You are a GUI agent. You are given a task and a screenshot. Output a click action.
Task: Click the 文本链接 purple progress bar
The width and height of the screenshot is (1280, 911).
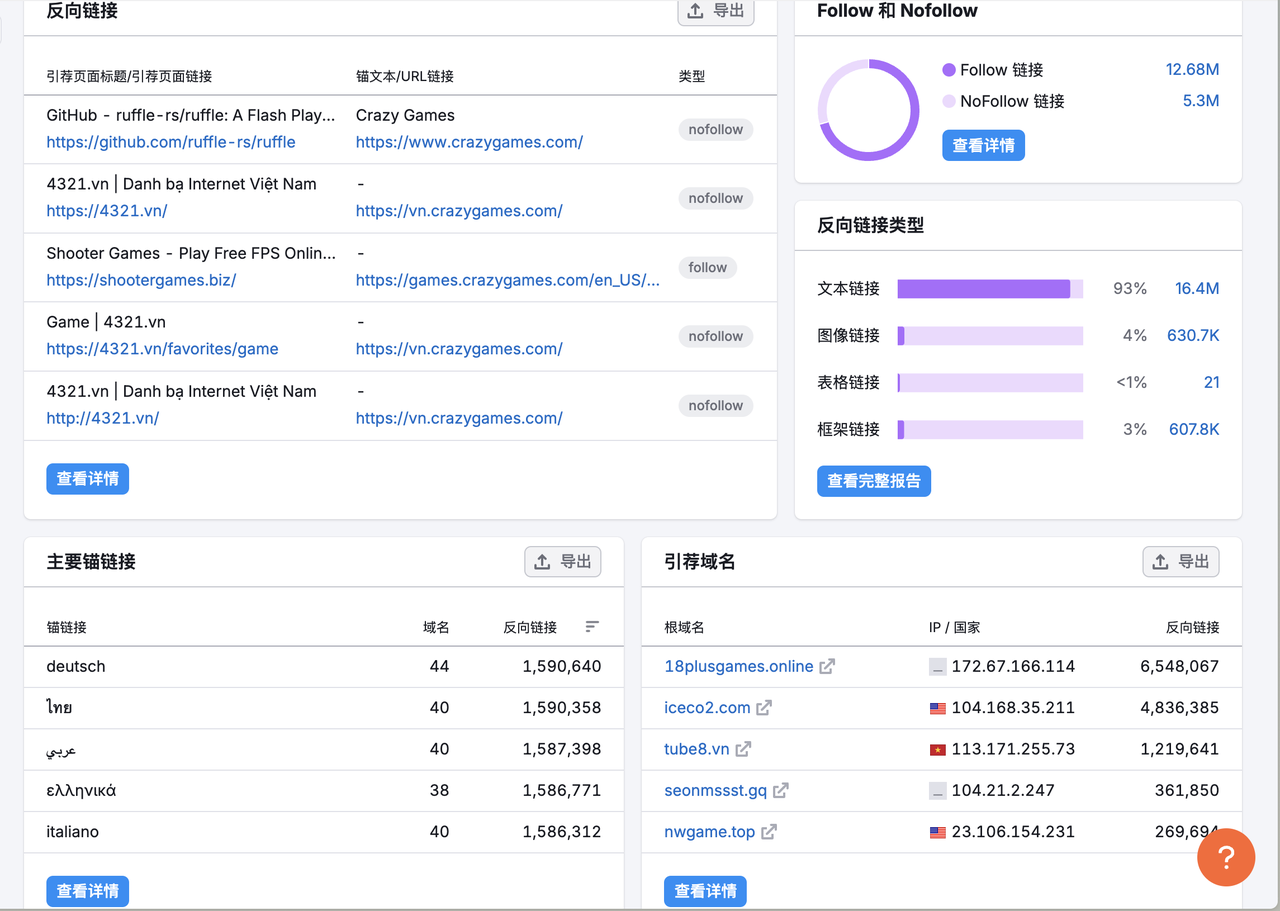[x=984, y=289]
